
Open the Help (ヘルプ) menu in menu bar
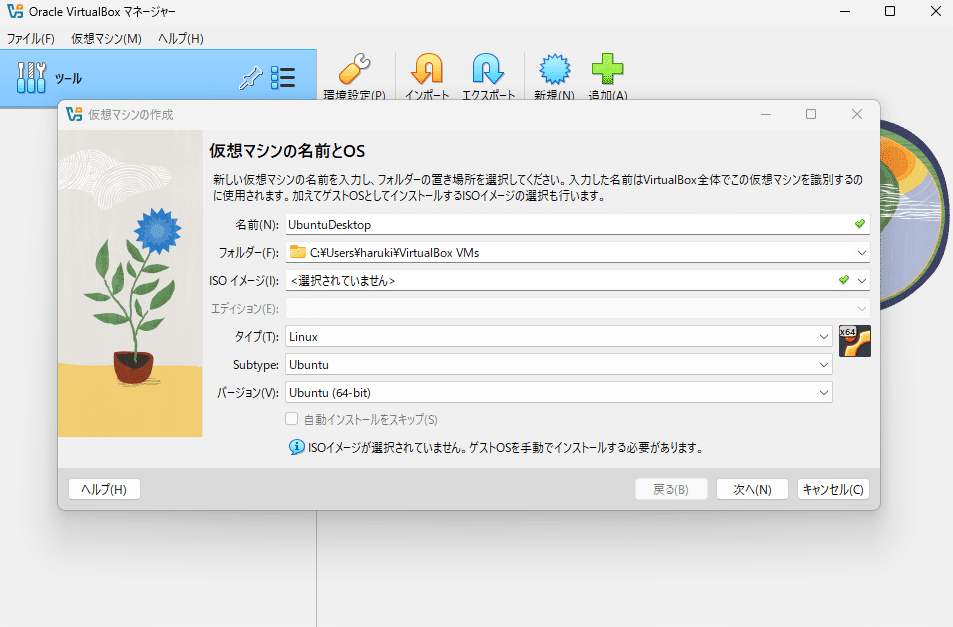click(181, 38)
